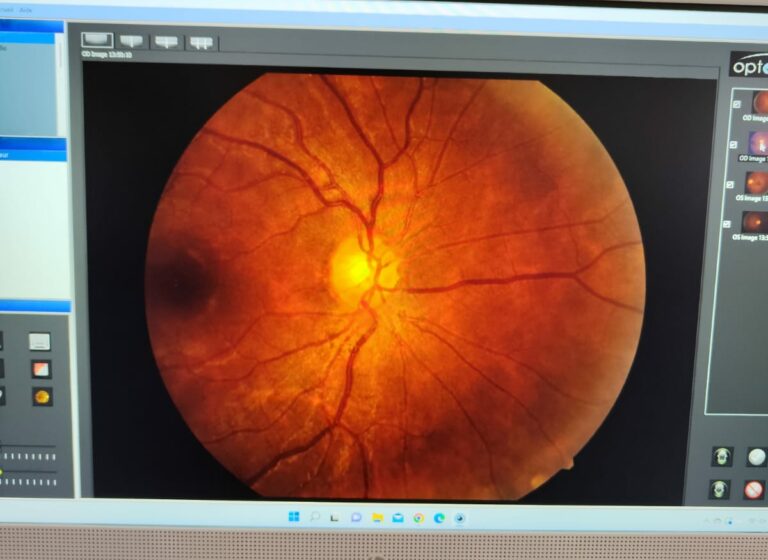Select the first OS image thumbnail

[x=756, y=182]
